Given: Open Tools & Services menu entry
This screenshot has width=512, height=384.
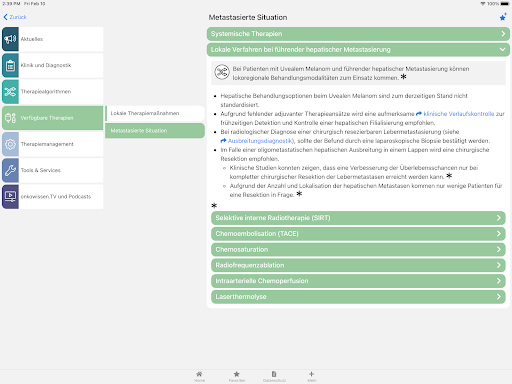Looking at the screenshot, I should point(53,170).
